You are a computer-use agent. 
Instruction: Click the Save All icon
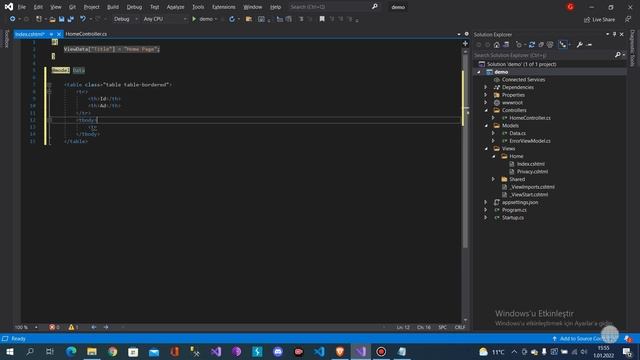click(x=71, y=19)
